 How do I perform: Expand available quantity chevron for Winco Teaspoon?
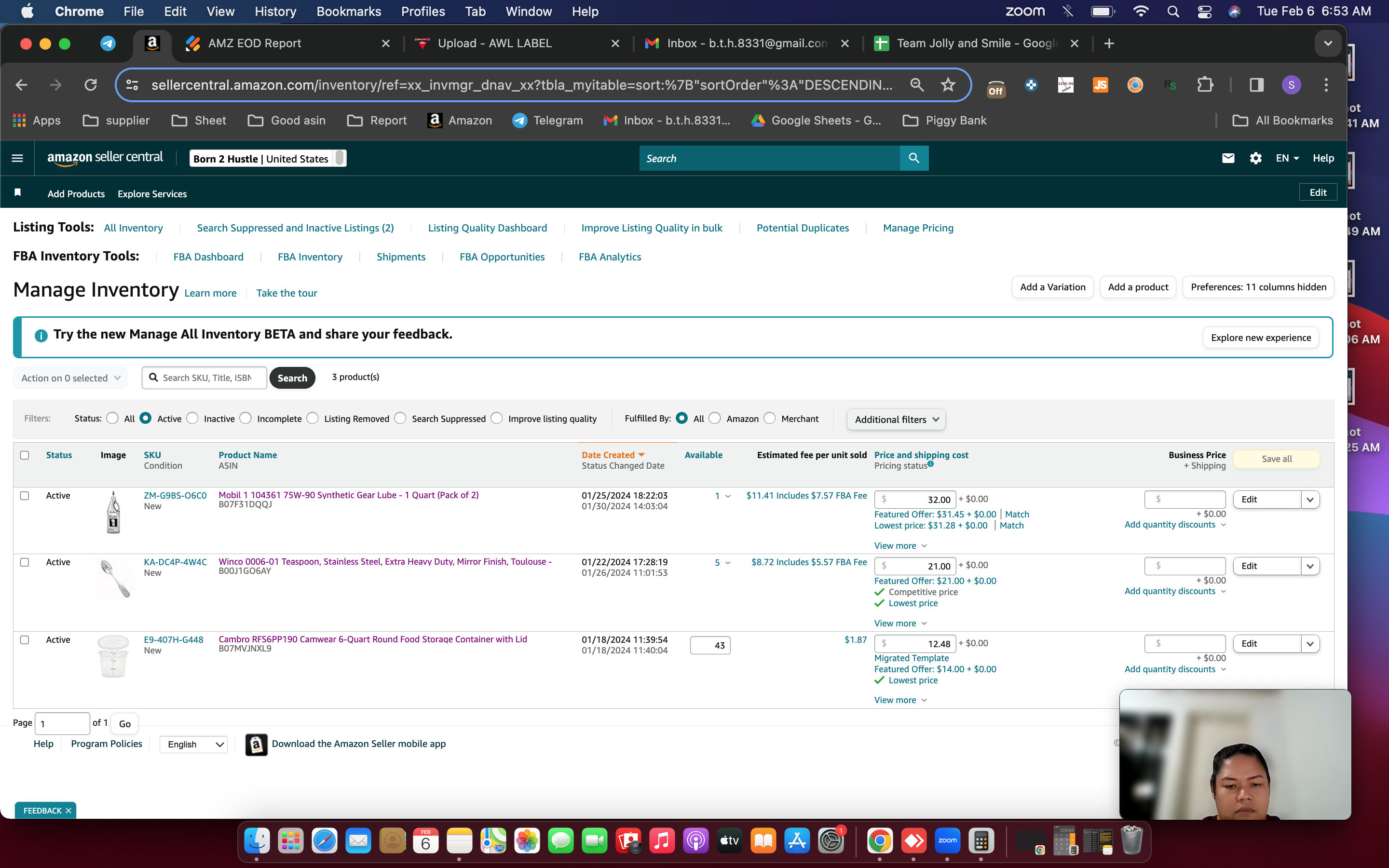pyautogui.click(x=728, y=563)
